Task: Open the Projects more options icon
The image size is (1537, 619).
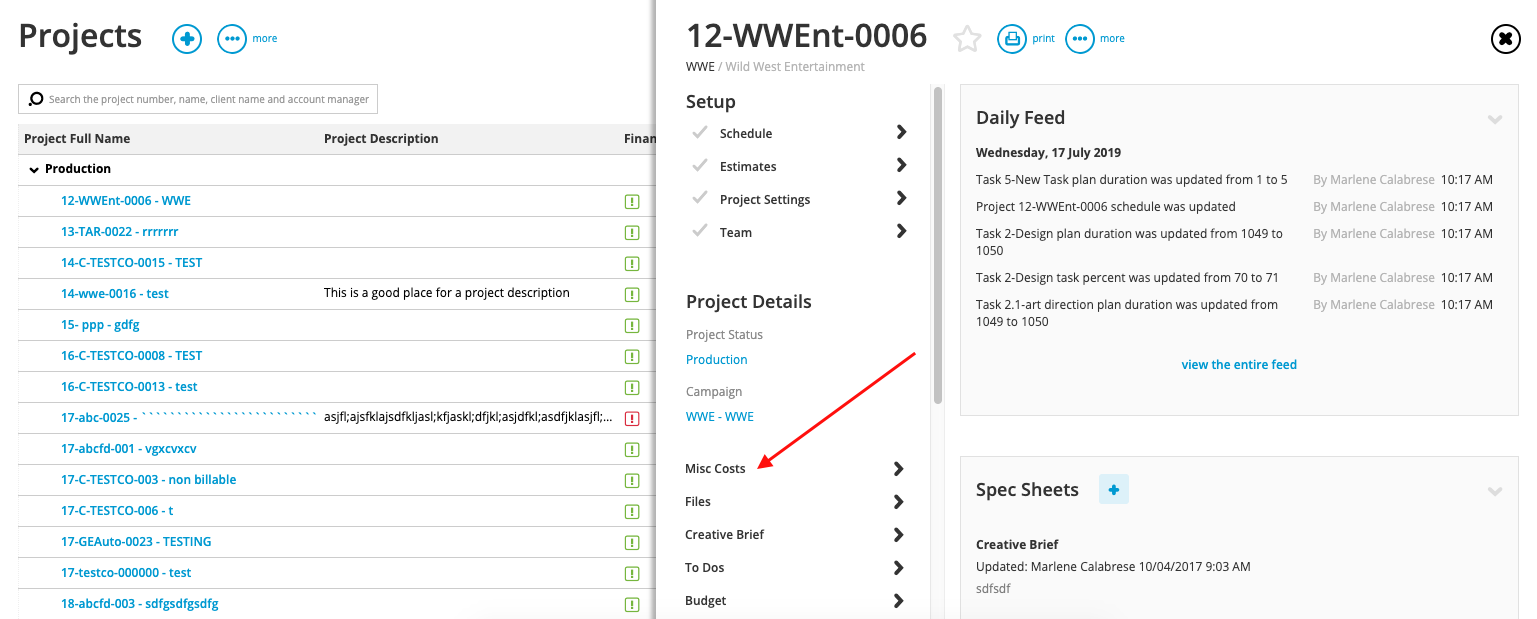Action: [232, 39]
